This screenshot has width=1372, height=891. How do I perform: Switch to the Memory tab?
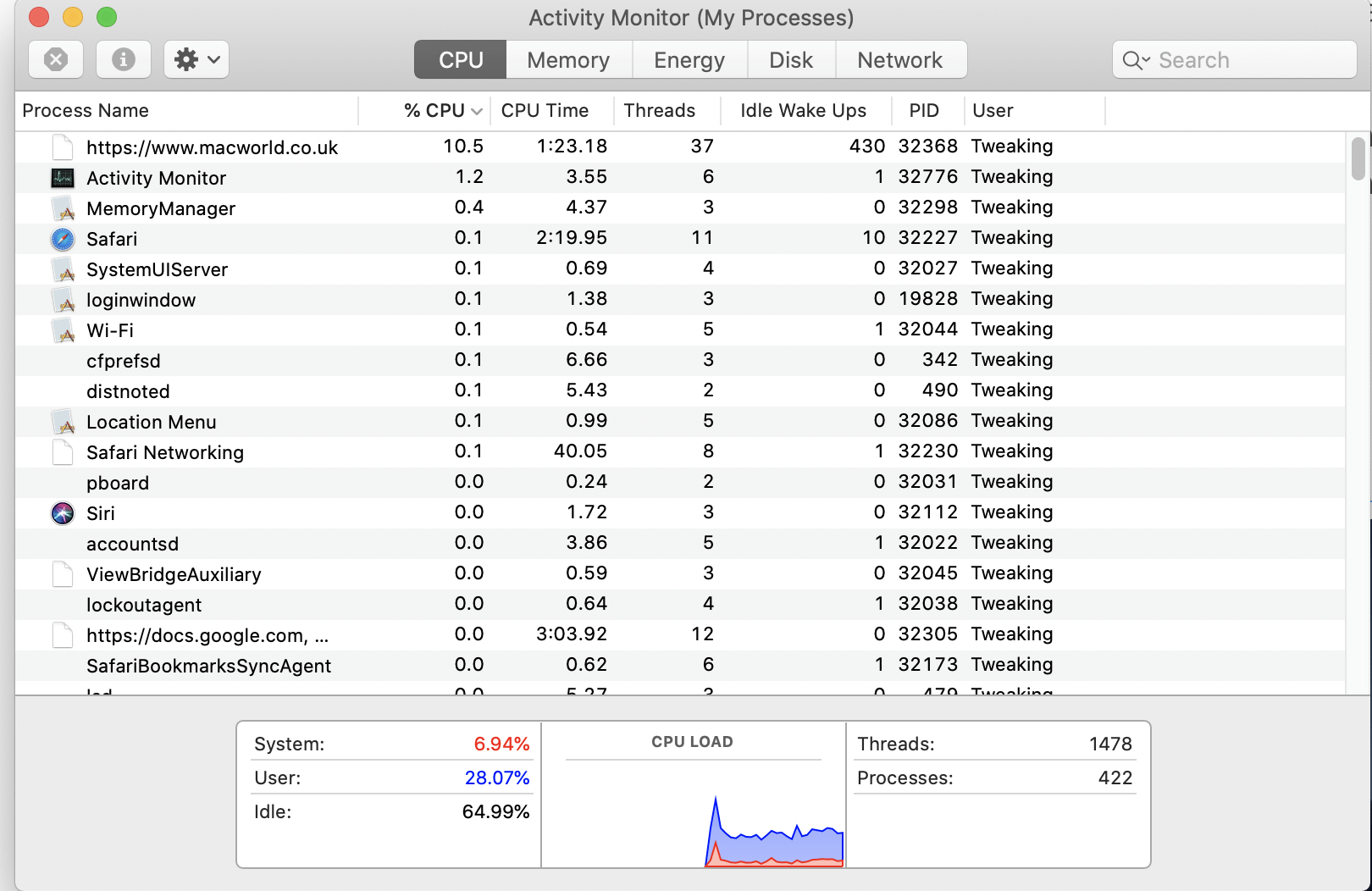coord(568,59)
